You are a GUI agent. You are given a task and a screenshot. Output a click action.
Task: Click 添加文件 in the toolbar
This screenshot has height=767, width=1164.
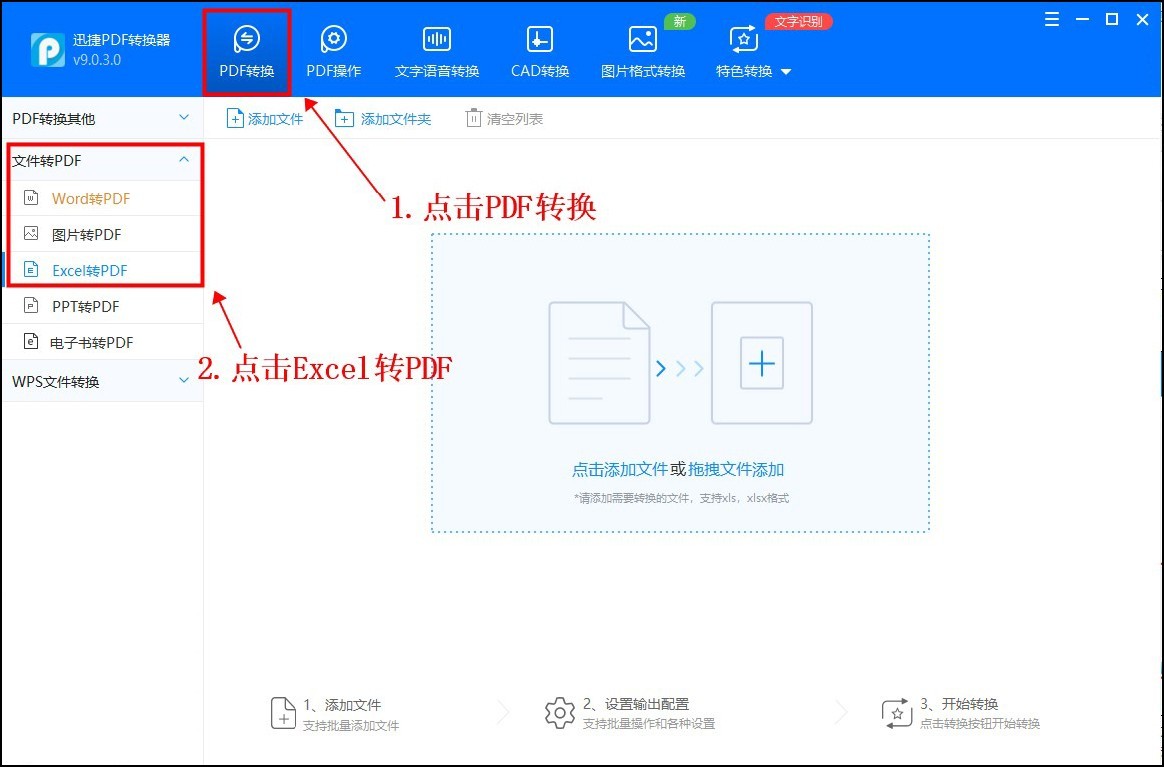(x=264, y=117)
